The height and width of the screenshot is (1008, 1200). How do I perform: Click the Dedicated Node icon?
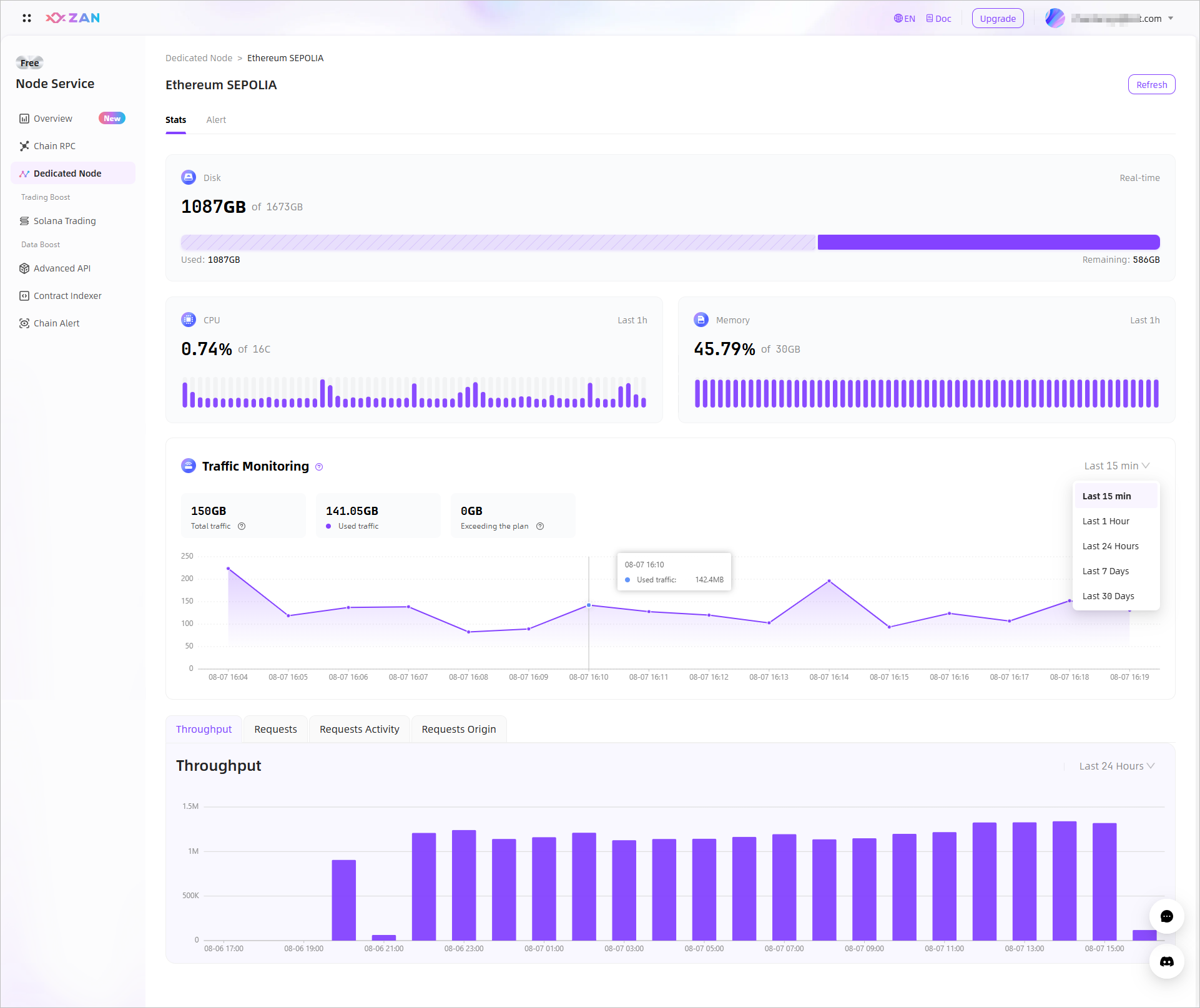(24, 174)
